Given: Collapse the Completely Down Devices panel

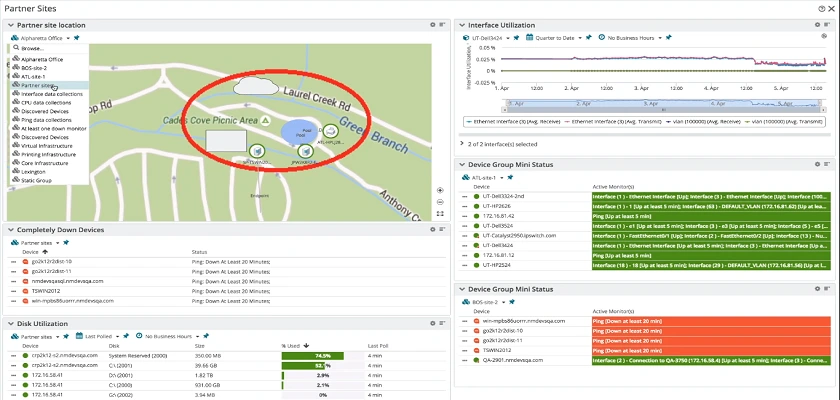Looking at the screenshot, I should tap(11, 229).
